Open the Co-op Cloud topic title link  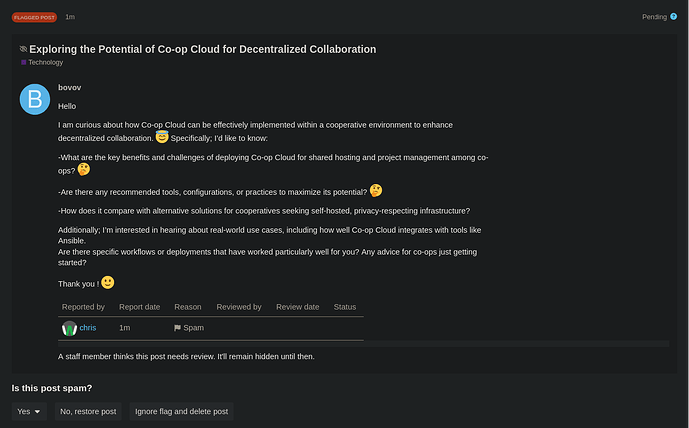click(202, 49)
